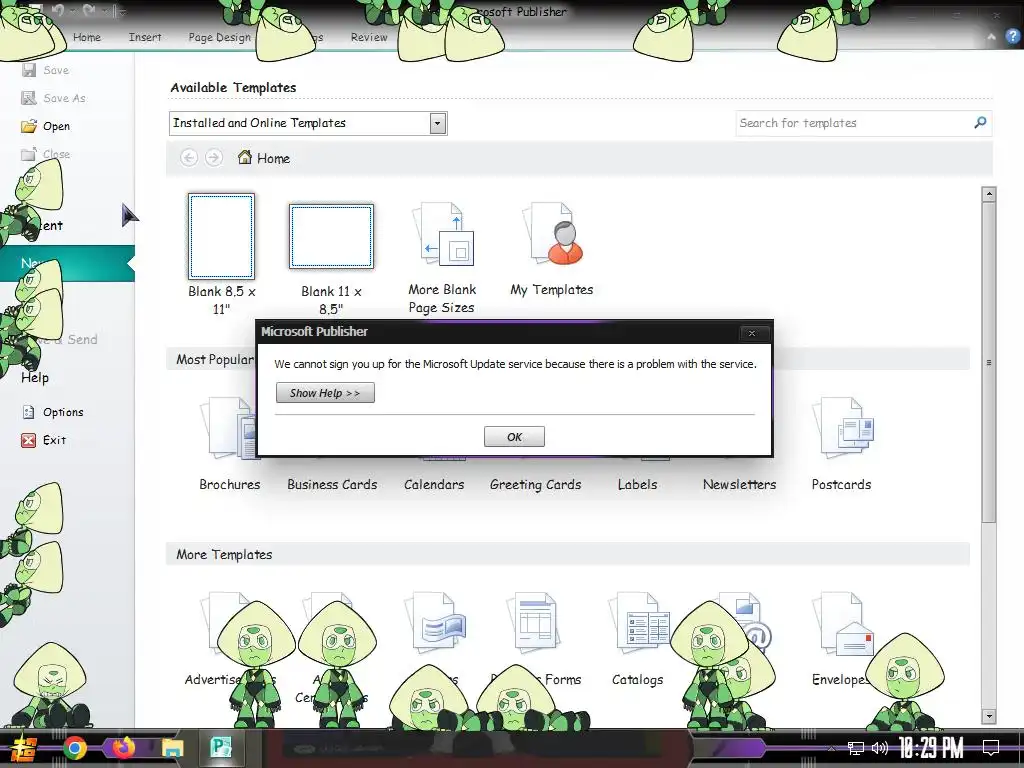Screen dimensions: 1024x768
Task: Click Exit to quit Publisher
Action: 44,440
